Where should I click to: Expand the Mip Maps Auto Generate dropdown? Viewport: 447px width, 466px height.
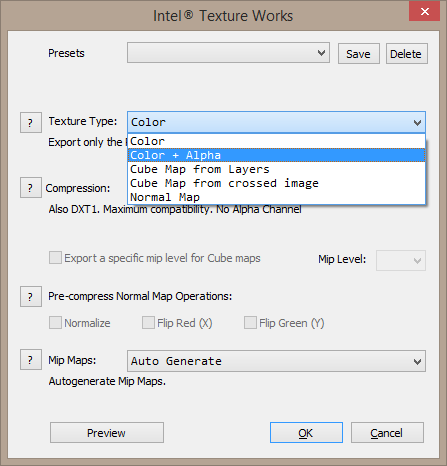click(x=276, y=361)
